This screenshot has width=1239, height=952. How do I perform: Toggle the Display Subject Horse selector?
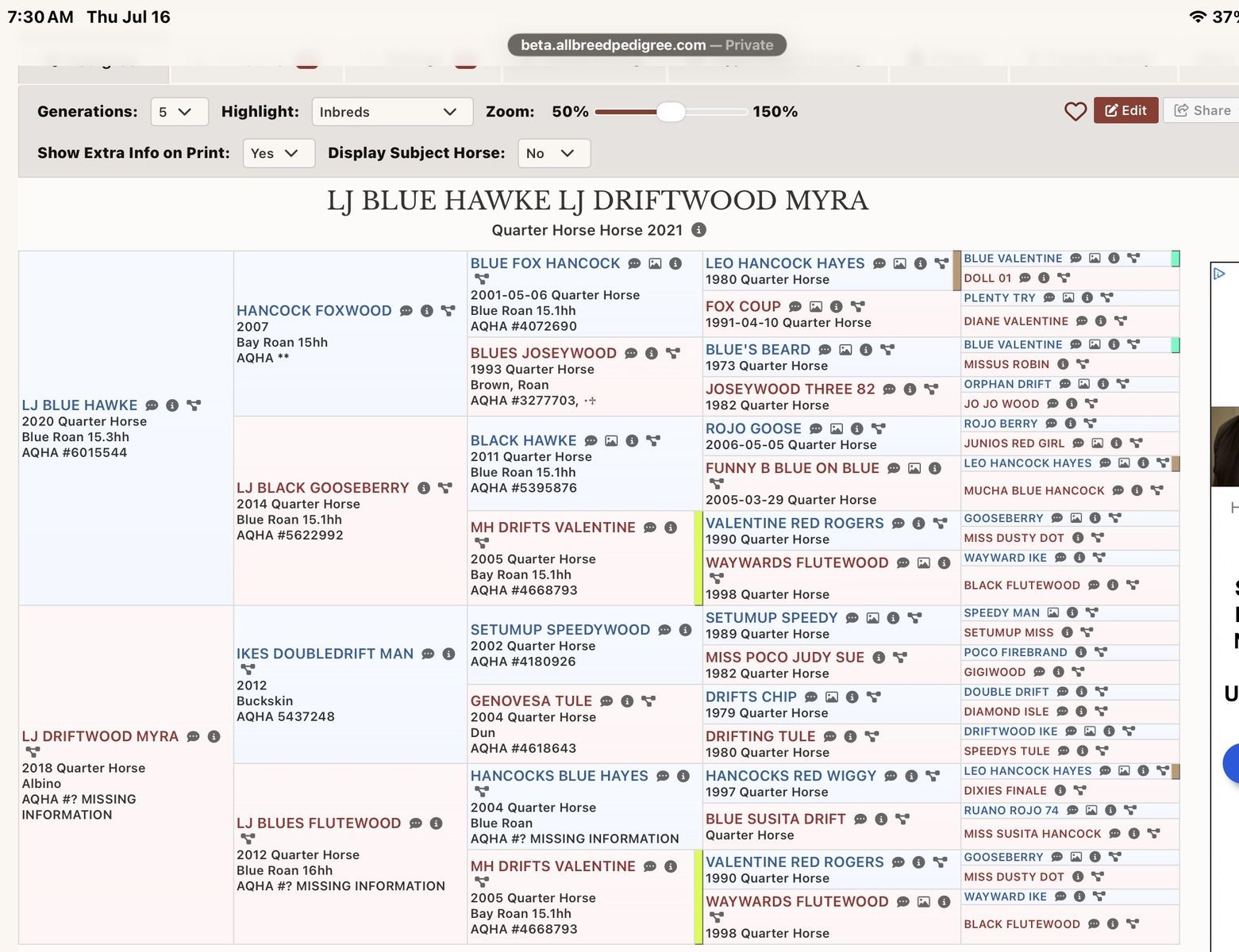coord(554,153)
